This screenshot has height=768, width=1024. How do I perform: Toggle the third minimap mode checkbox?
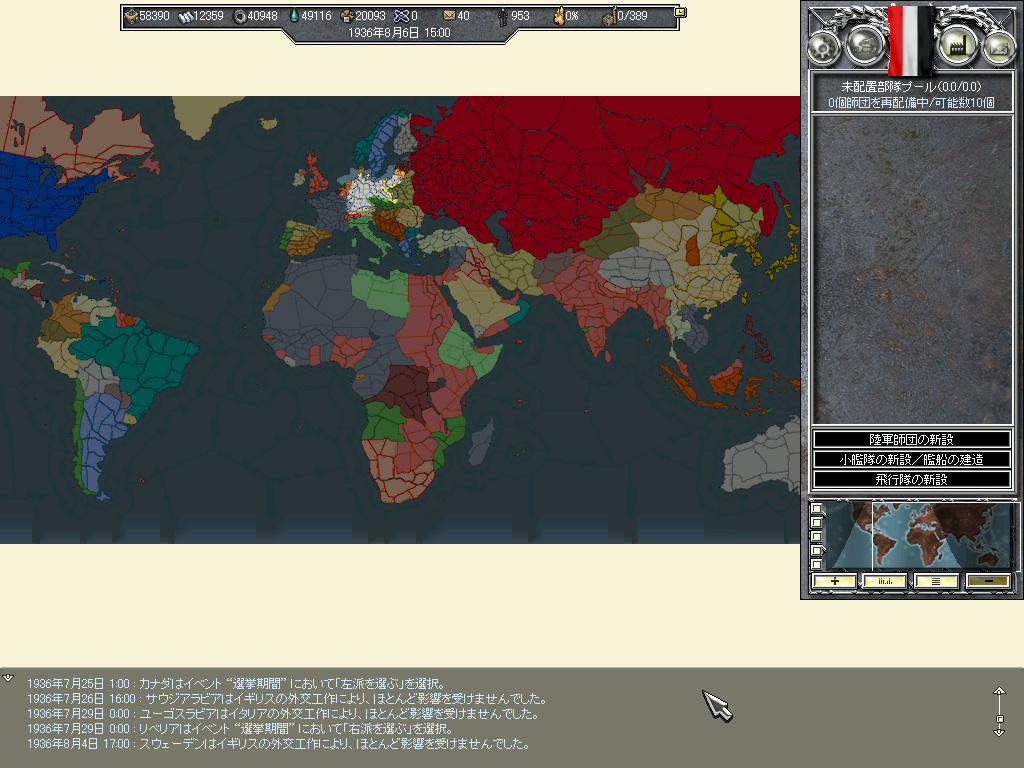click(816, 536)
